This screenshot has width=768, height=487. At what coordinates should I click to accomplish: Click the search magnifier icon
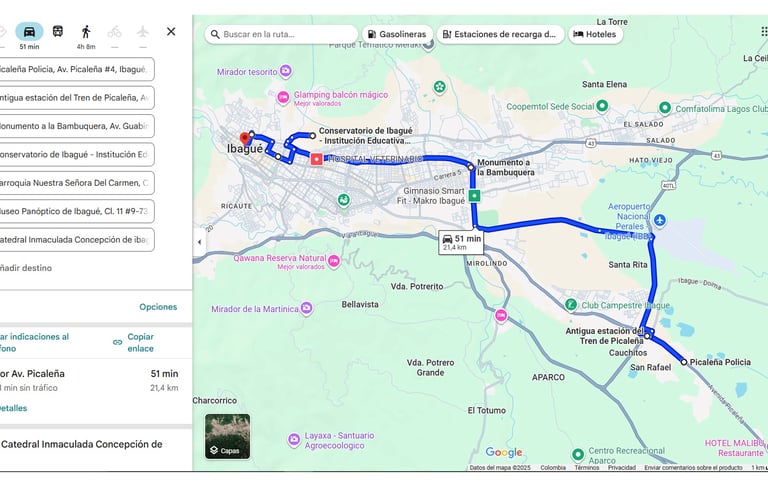215,34
